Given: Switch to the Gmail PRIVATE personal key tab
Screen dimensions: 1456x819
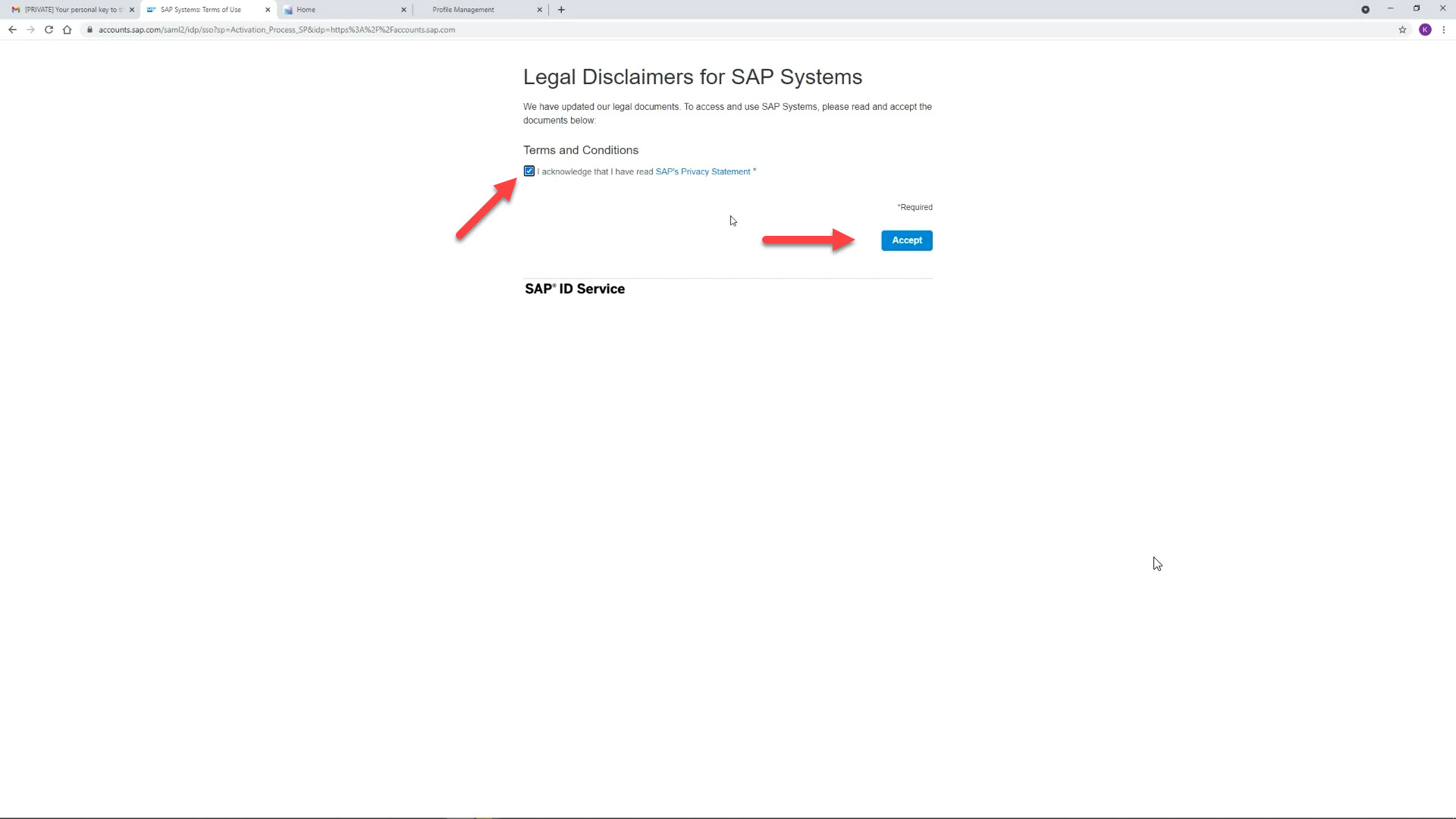Looking at the screenshot, I should [67, 10].
